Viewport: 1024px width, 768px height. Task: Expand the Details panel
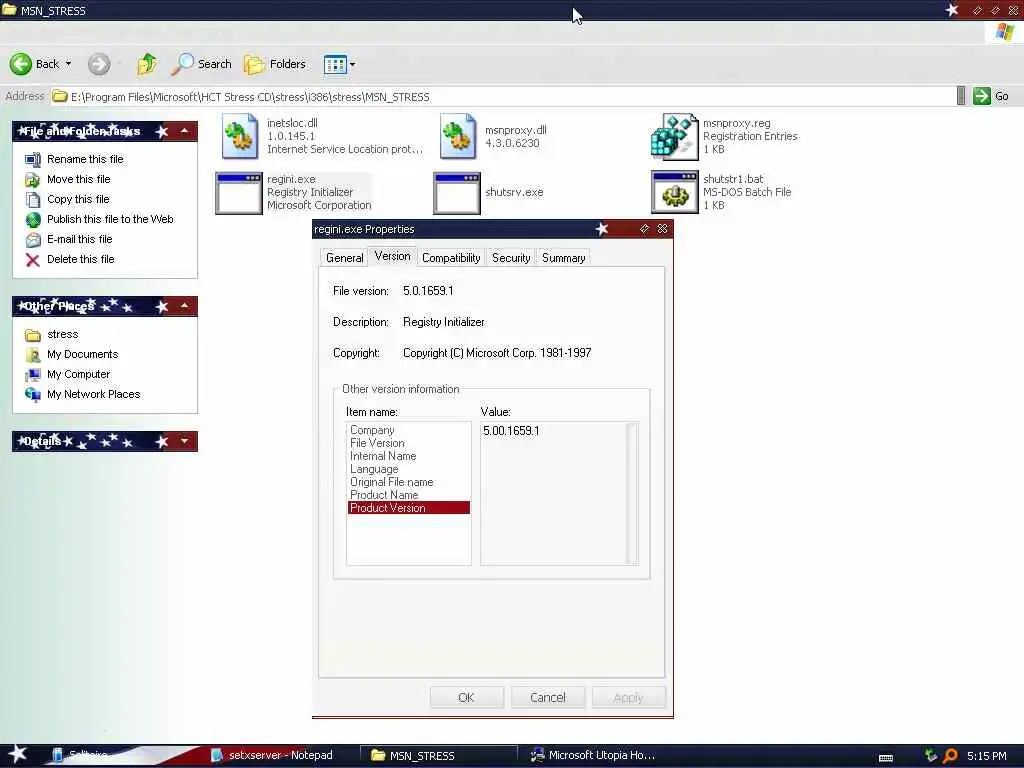tap(185, 441)
